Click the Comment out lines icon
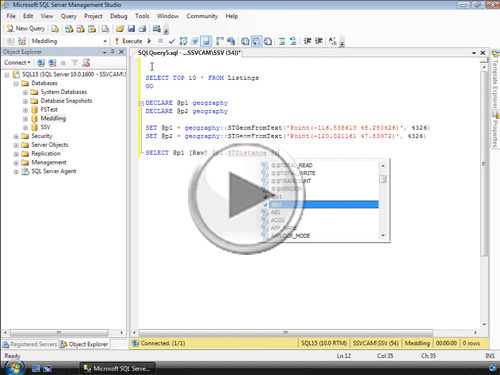 tap(282, 41)
